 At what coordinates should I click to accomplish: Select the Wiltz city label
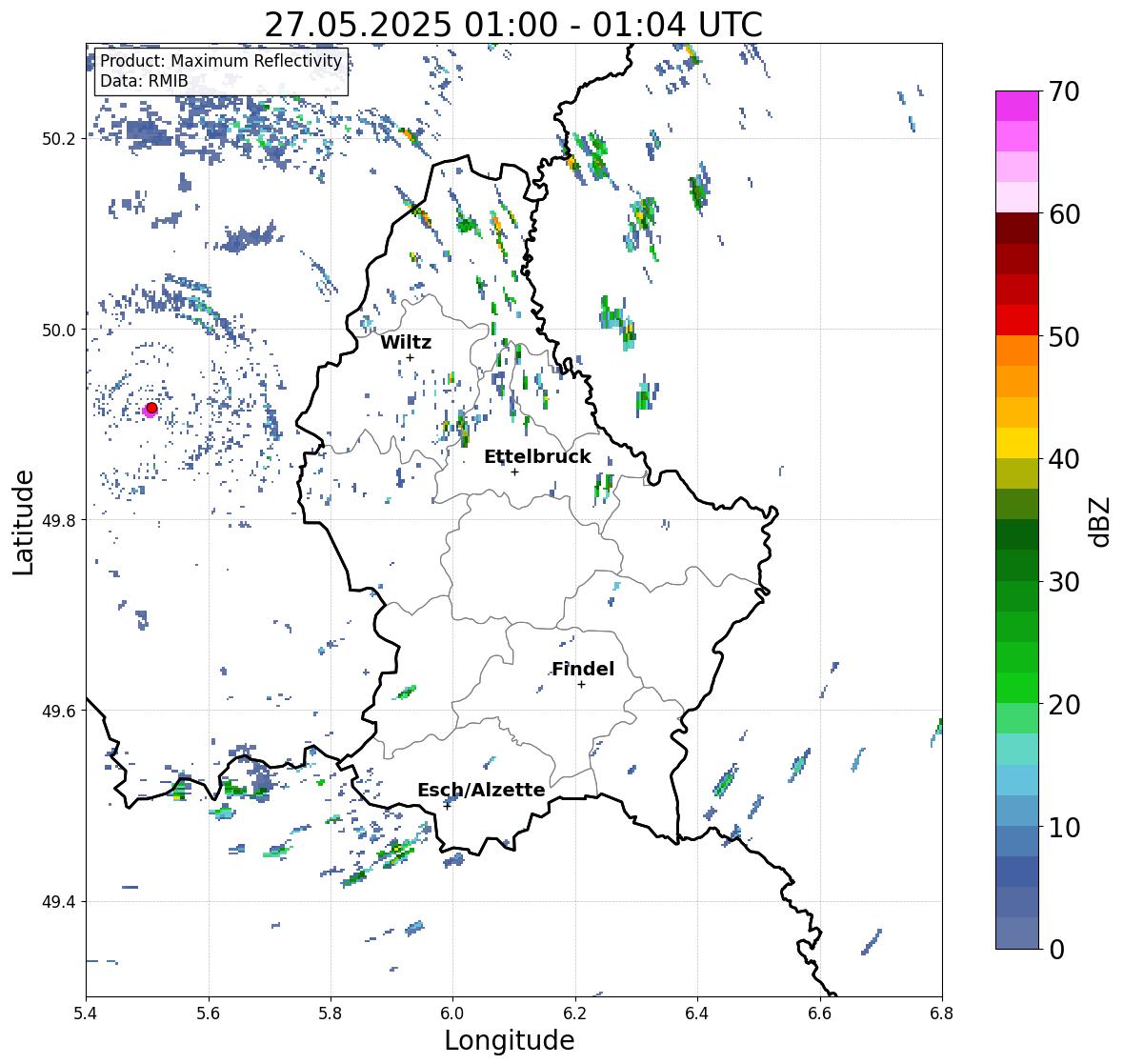pyautogui.click(x=406, y=342)
